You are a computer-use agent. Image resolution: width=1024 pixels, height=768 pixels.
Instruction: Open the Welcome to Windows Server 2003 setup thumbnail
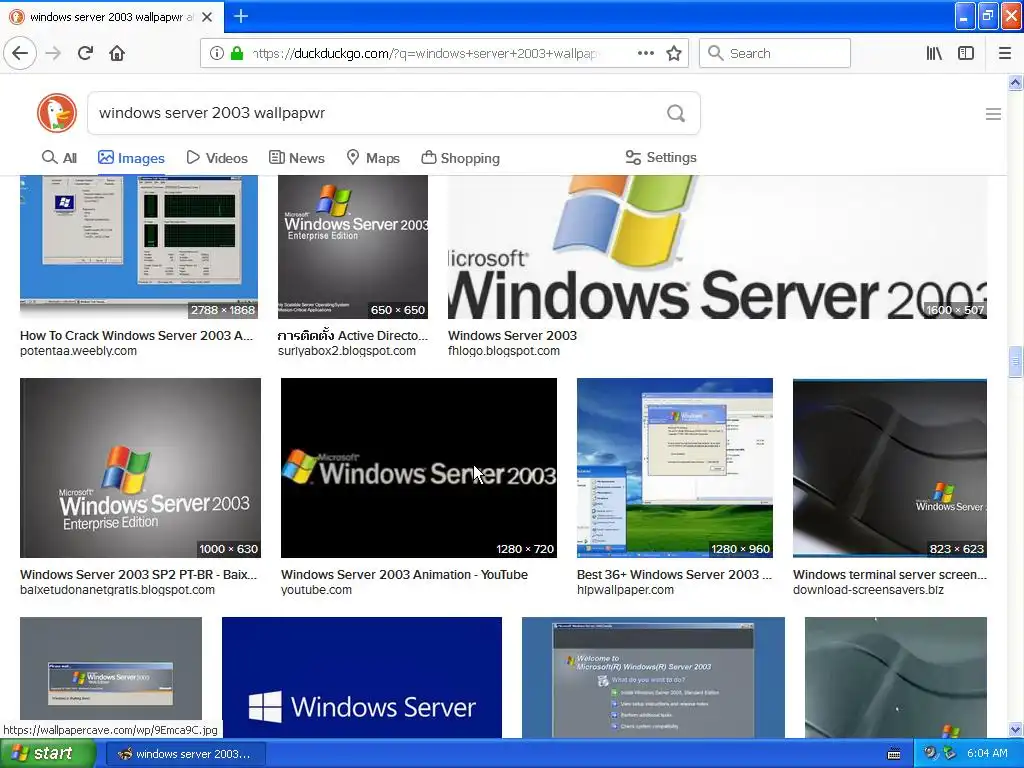653,677
